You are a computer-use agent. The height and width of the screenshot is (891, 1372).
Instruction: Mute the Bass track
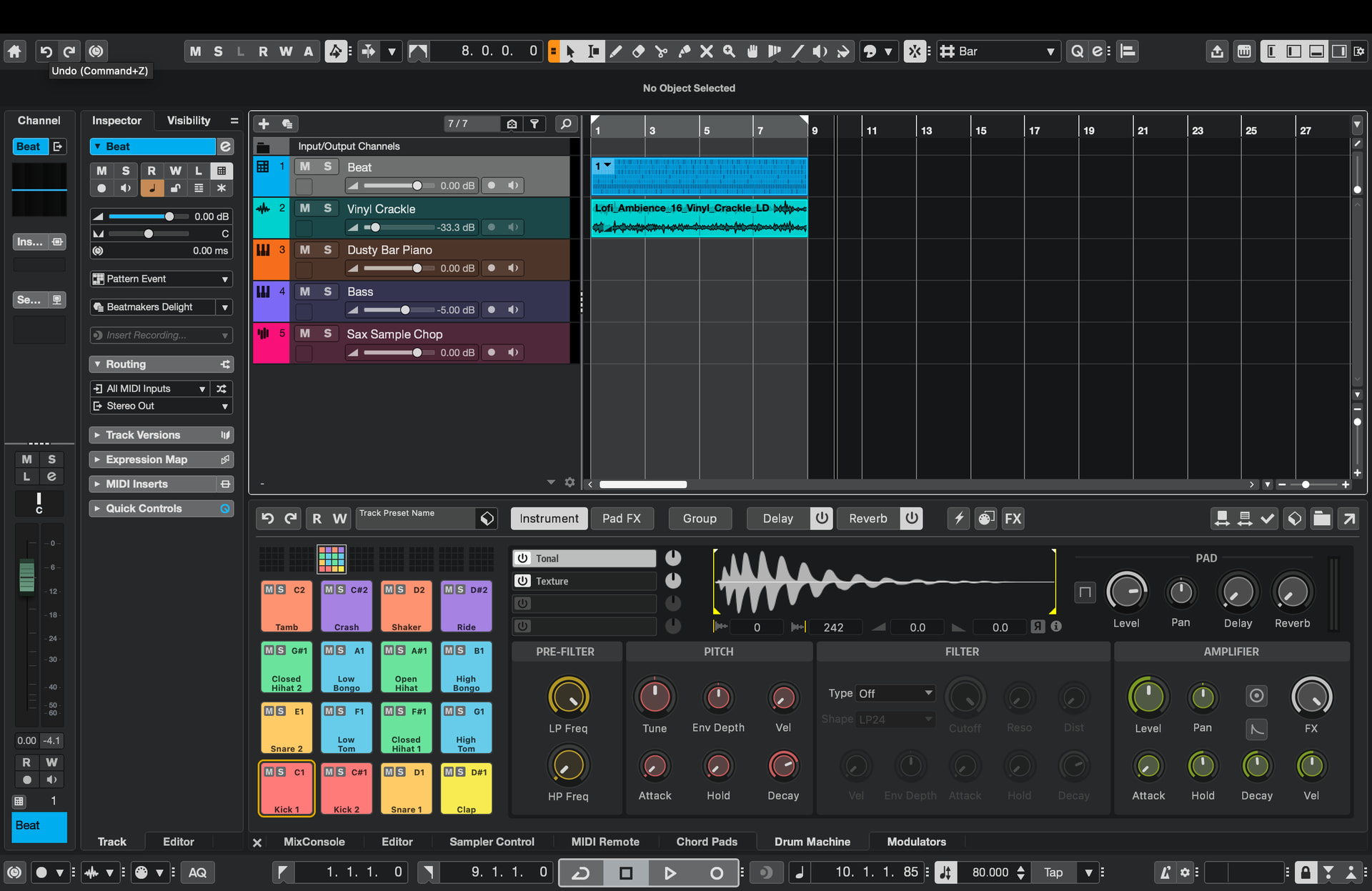pos(305,292)
